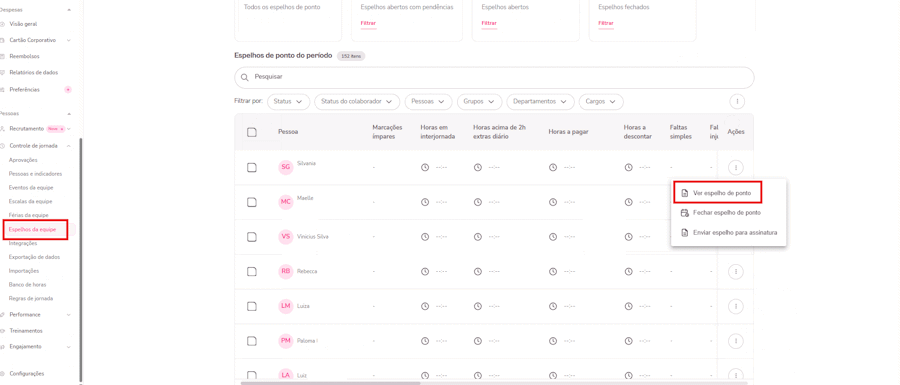This screenshot has height=385, width=900.
Task: Check the box for Silvania's row
Action: point(251,167)
